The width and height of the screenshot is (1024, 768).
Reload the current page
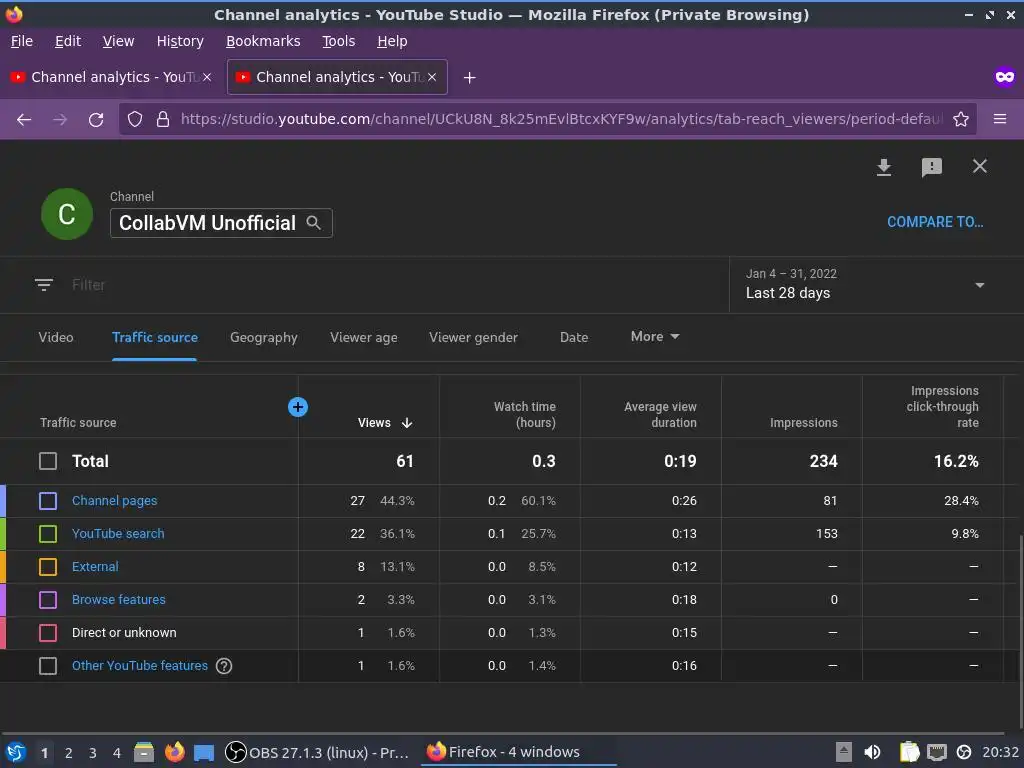[96, 120]
